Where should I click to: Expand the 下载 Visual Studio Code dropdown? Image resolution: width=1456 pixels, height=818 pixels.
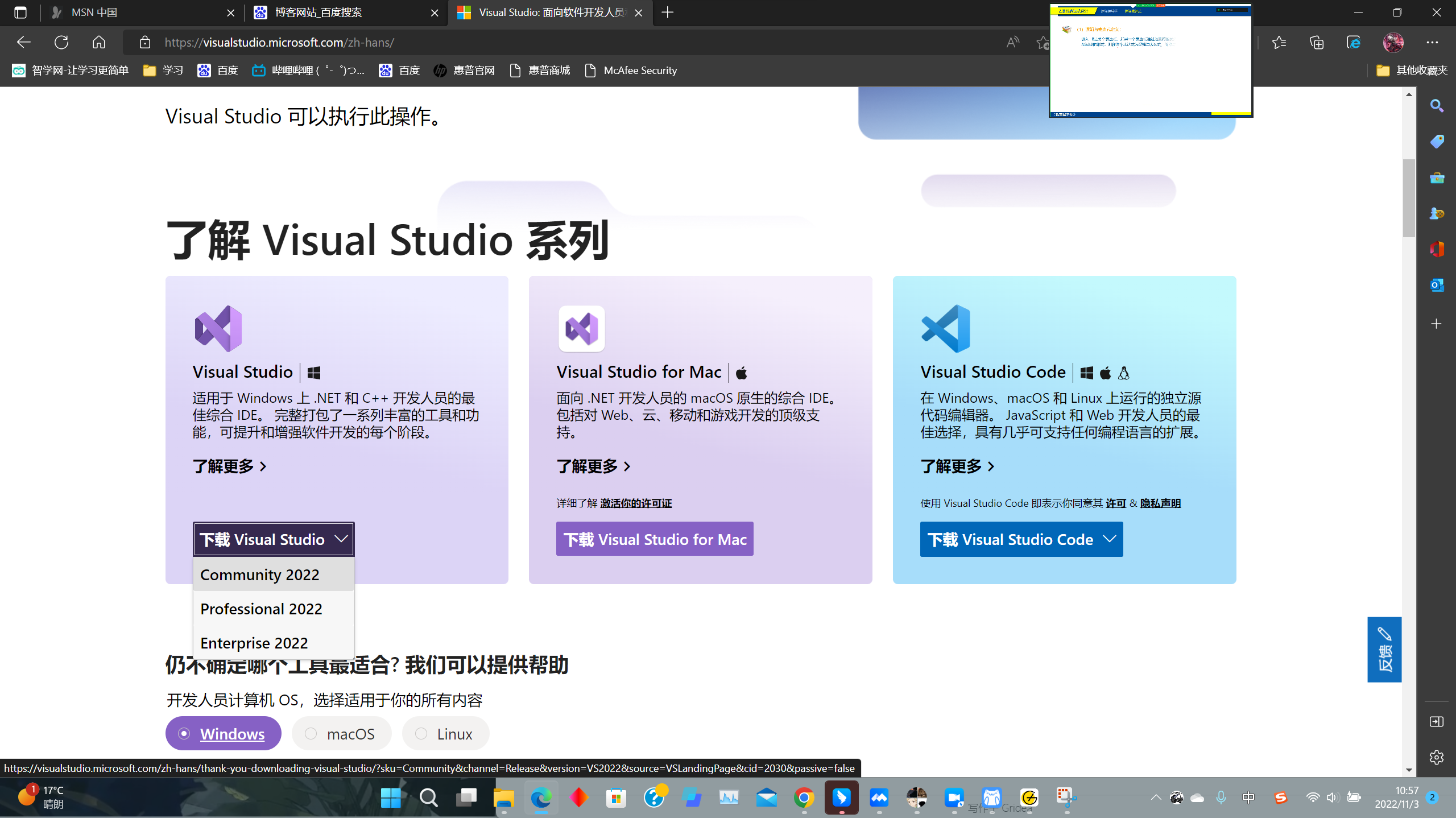click(1021, 539)
